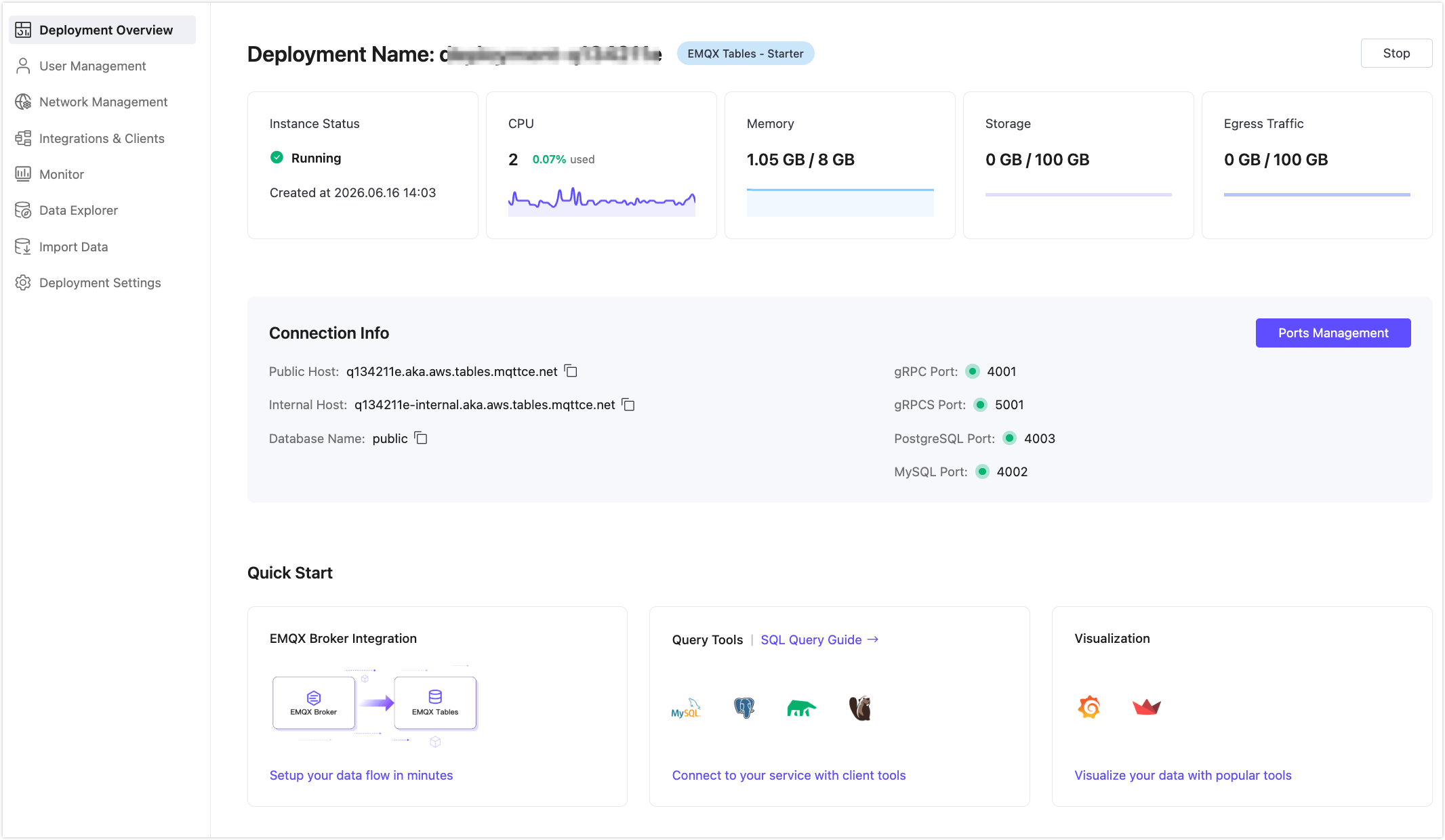The image size is (1445, 840).
Task: Click Created at 2026.06.16 14:03 text
Action: [x=352, y=192]
